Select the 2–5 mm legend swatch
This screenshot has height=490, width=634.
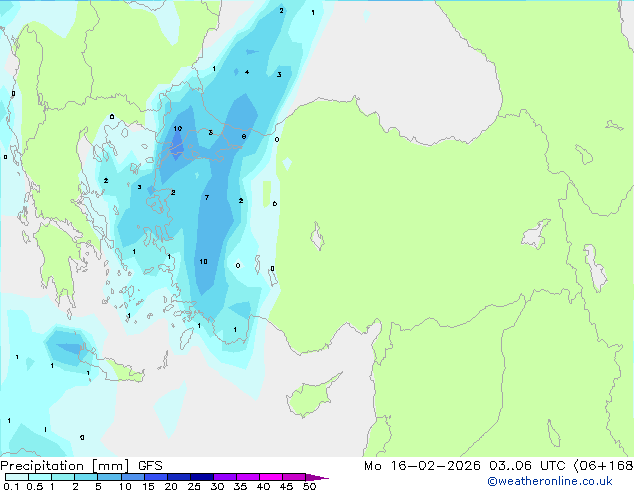tap(86, 477)
